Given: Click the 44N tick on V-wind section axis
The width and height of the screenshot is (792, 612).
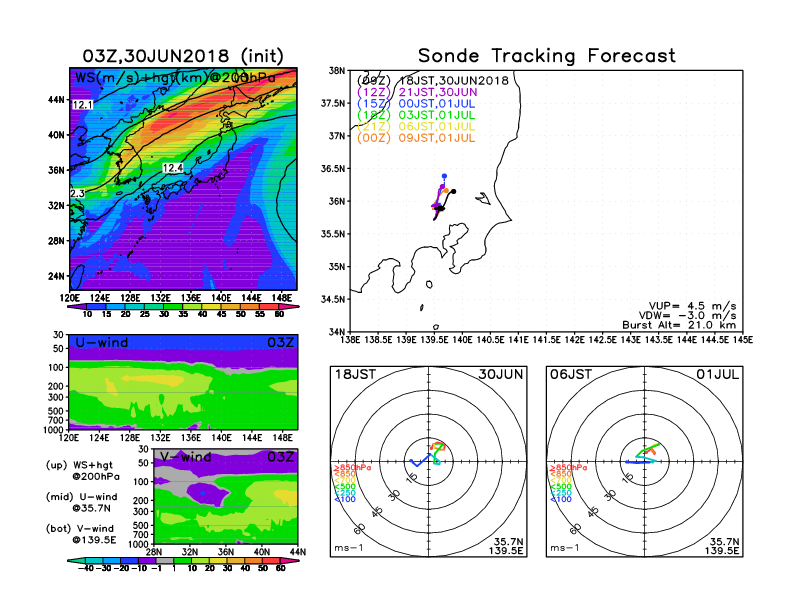Looking at the screenshot, I should pos(298,552).
